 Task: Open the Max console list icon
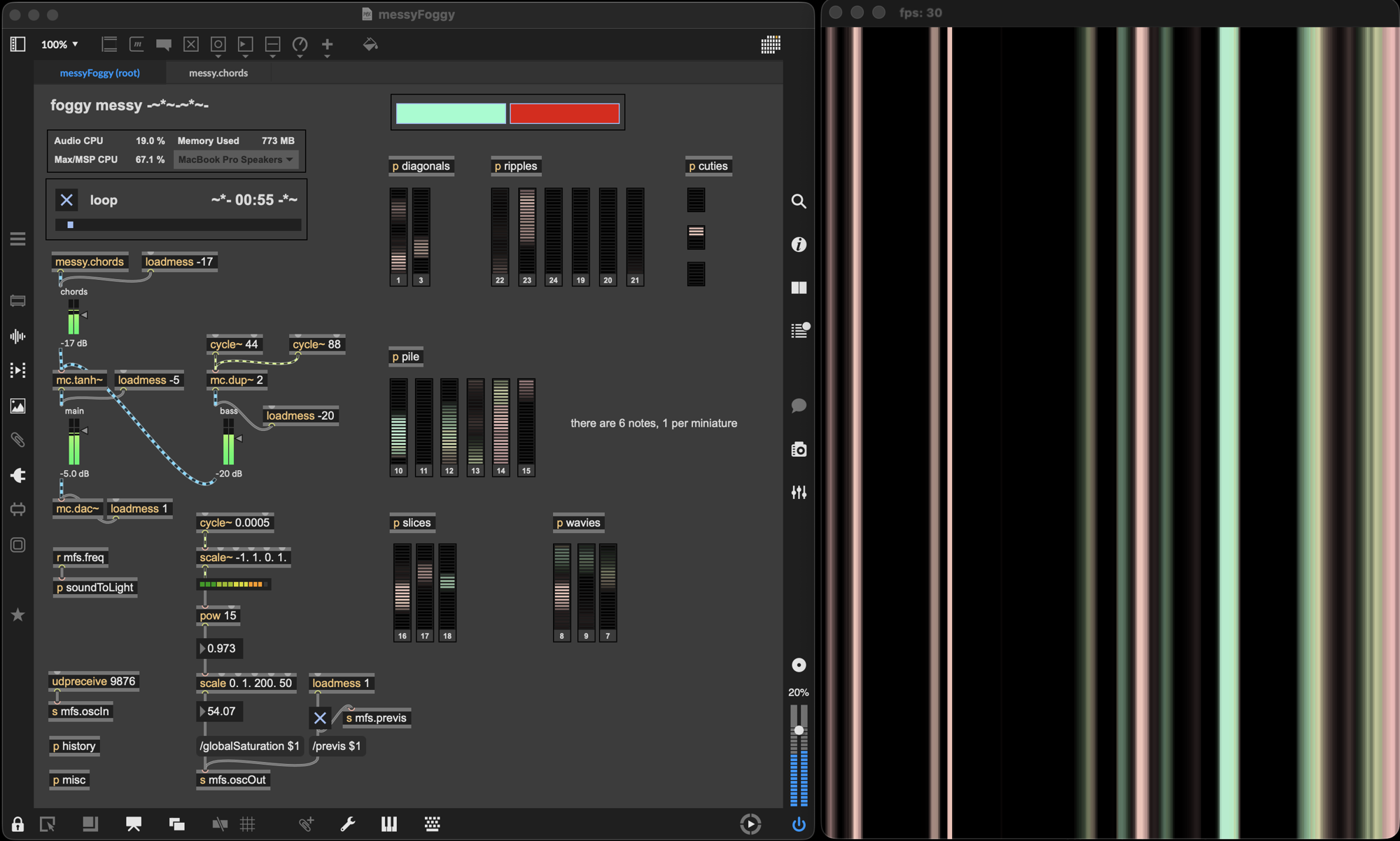[799, 330]
